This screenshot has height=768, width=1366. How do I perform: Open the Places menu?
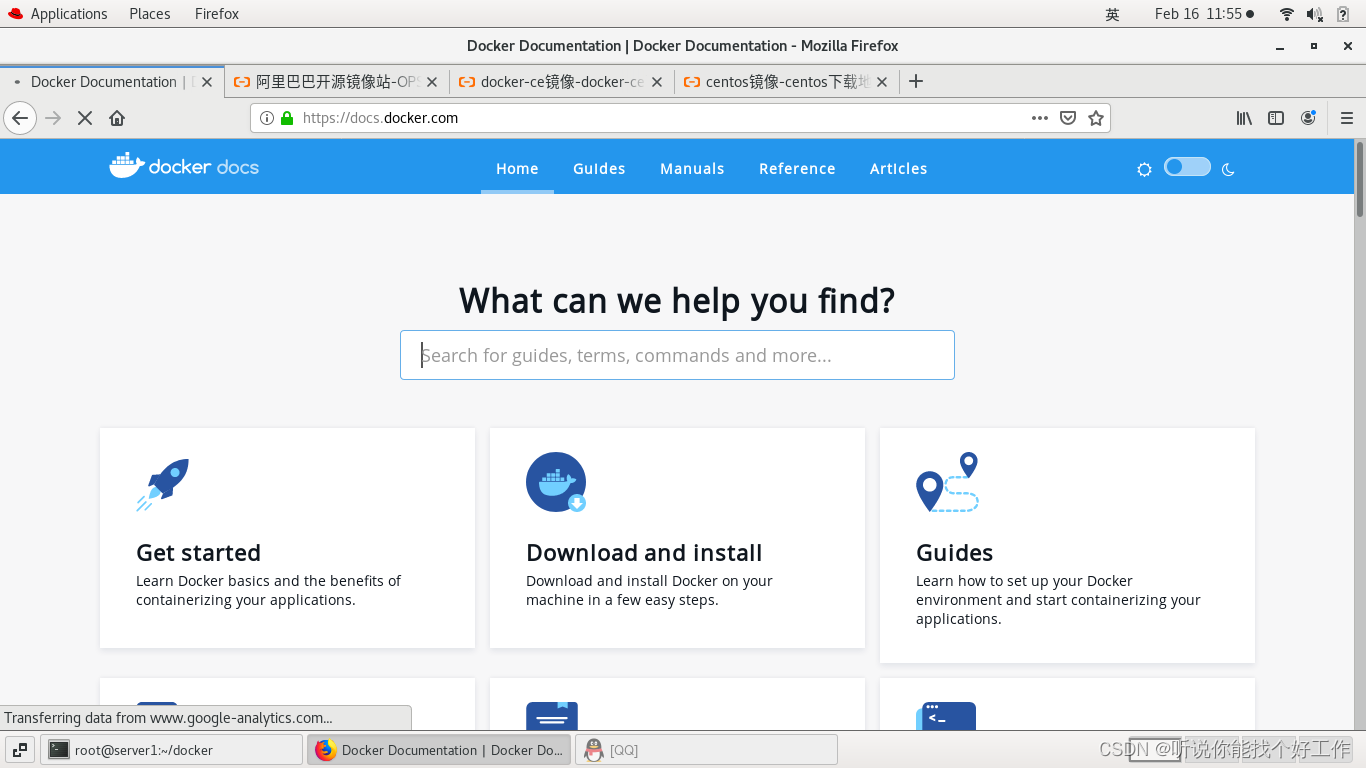[x=150, y=14]
